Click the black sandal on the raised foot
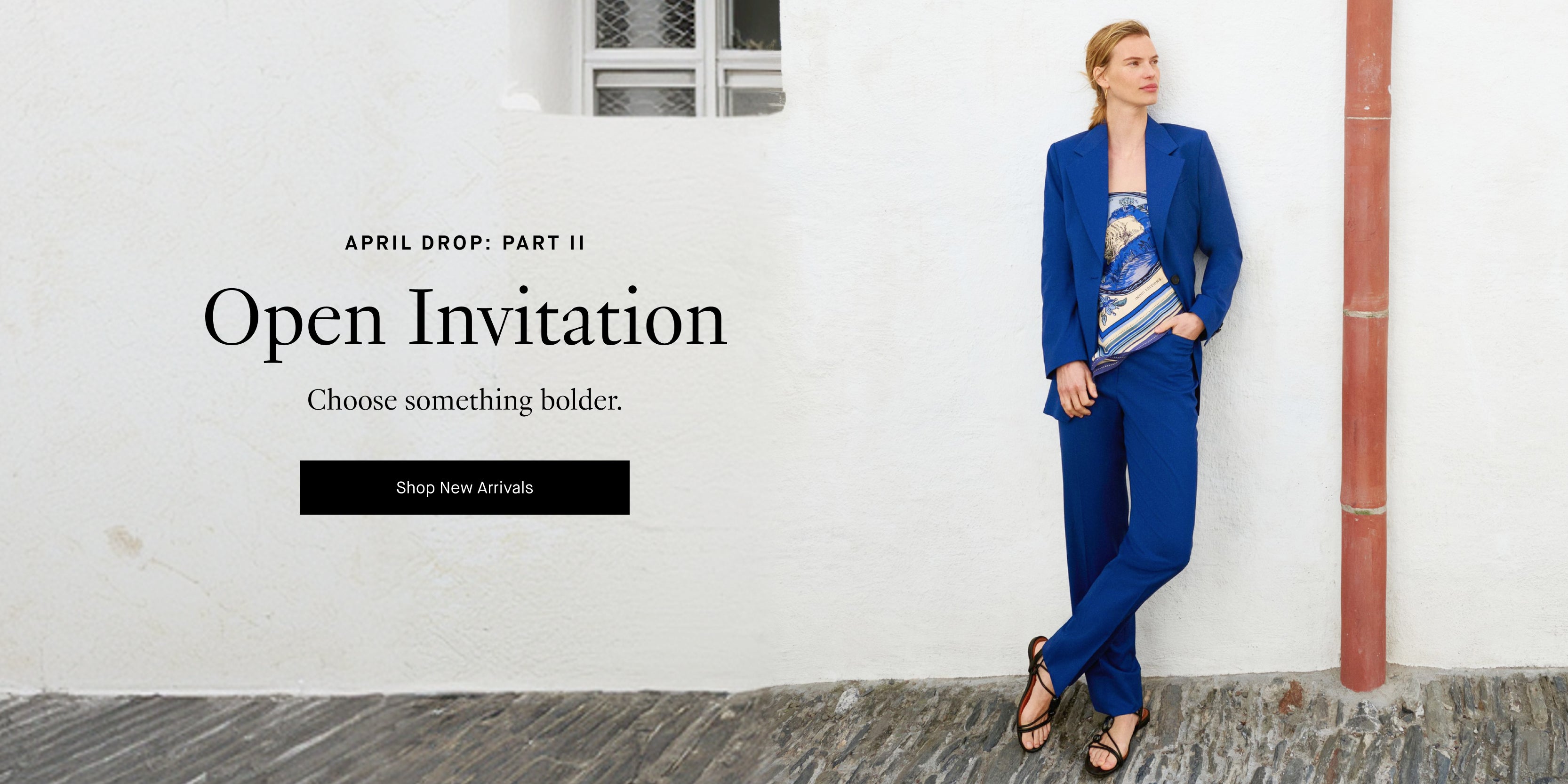Screen dimensions: 1568x784 (1037, 695)
